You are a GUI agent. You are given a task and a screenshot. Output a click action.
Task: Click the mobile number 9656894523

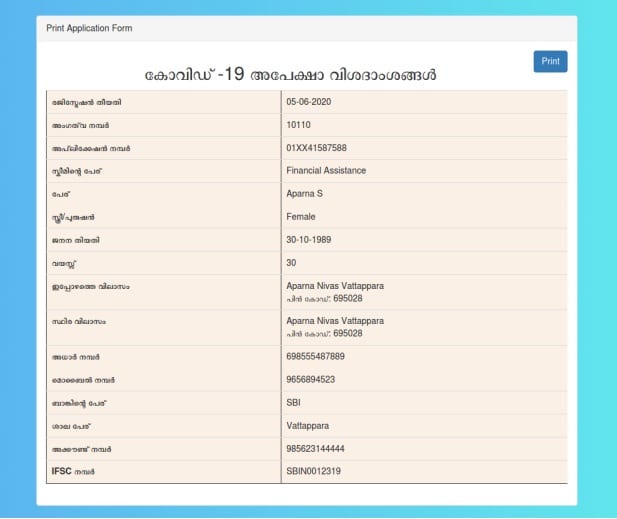311,379
